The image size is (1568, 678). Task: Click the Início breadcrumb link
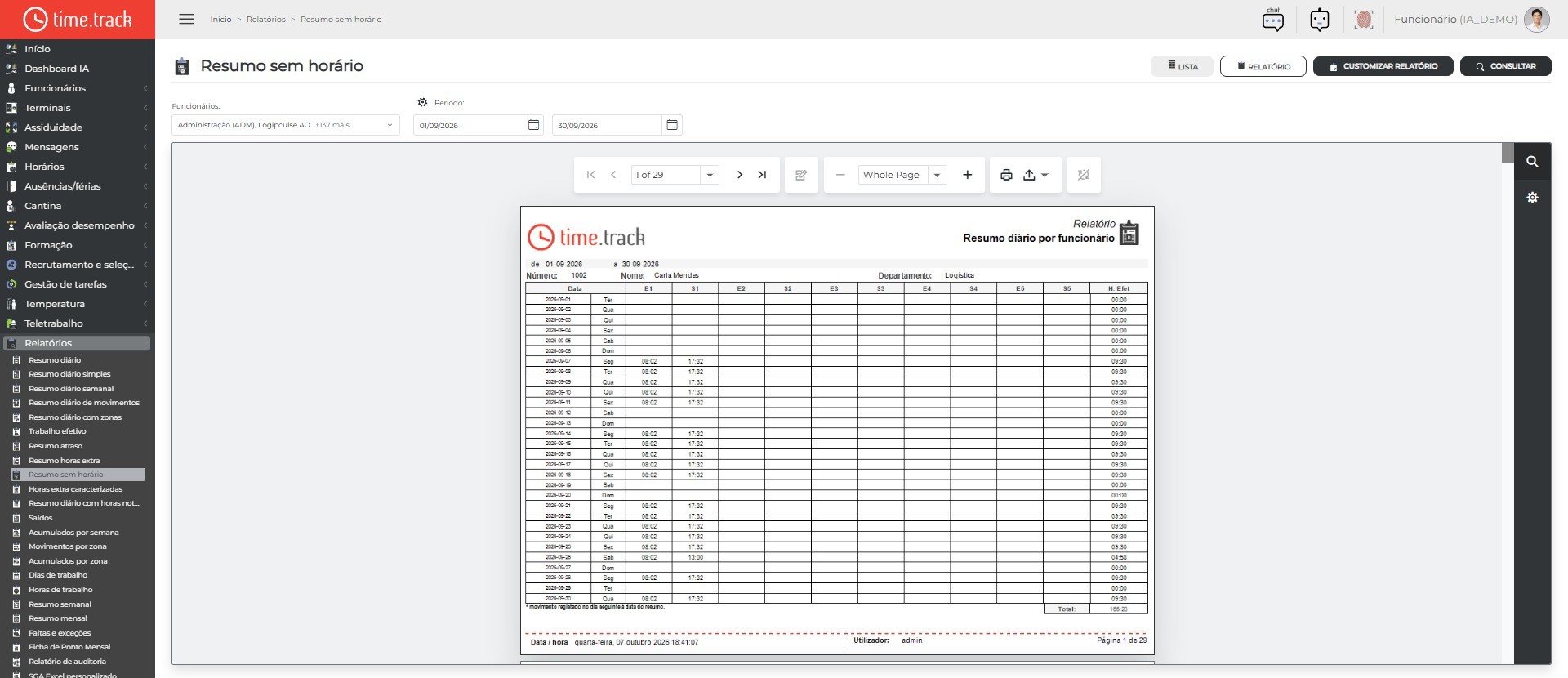coord(220,20)
